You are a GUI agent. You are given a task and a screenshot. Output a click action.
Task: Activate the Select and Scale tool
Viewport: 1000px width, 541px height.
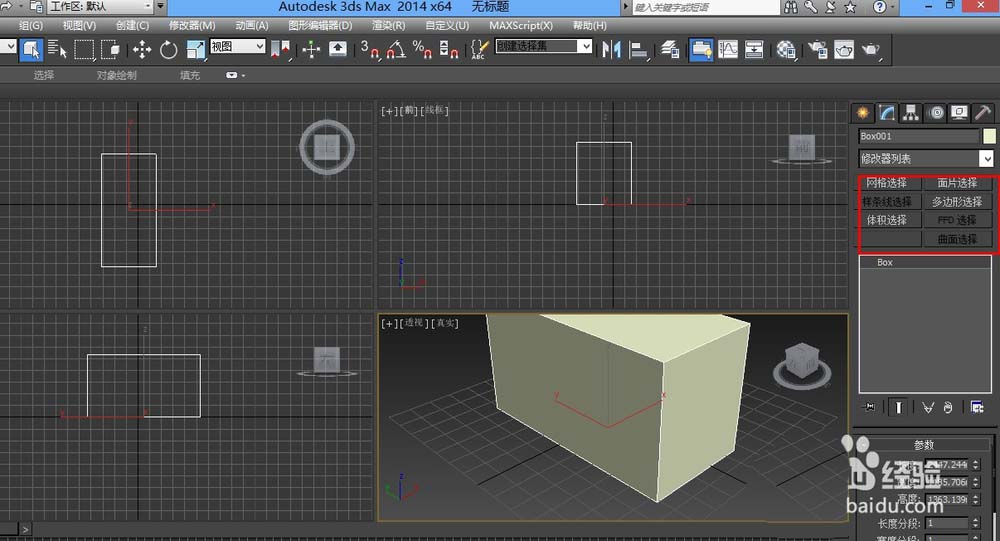(x=195, y=49)
